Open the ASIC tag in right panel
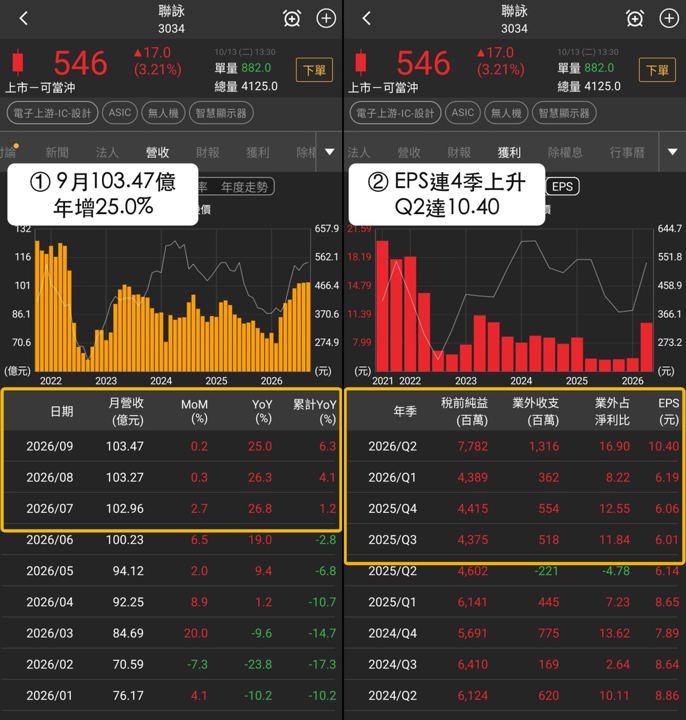The image size is (686, 720). [x=462, y=113]
